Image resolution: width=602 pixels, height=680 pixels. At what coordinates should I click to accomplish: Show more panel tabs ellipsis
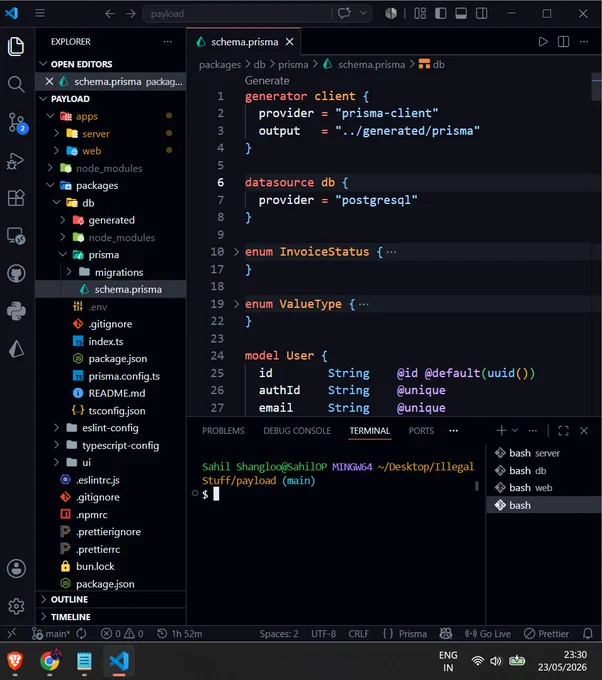[x=454, y=430]
